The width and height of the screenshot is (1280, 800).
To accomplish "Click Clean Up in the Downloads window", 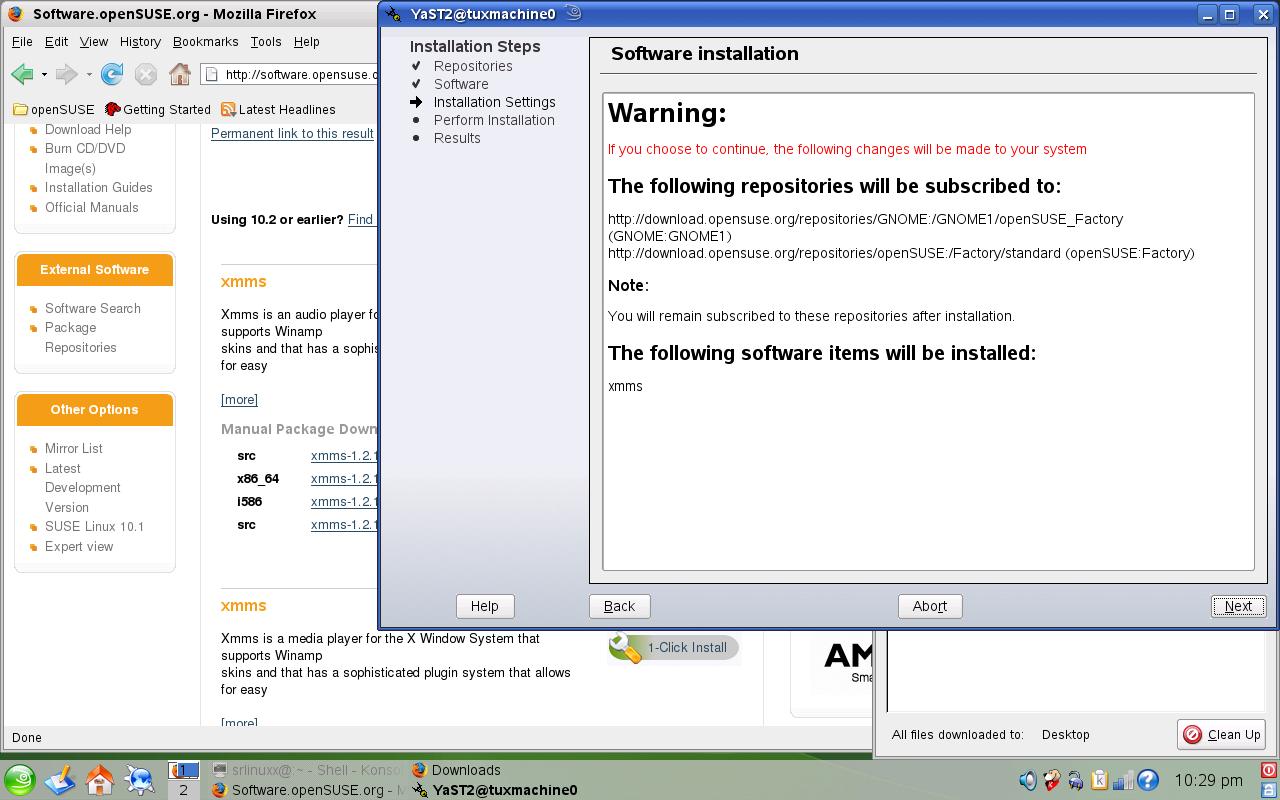I will 1221,734.
